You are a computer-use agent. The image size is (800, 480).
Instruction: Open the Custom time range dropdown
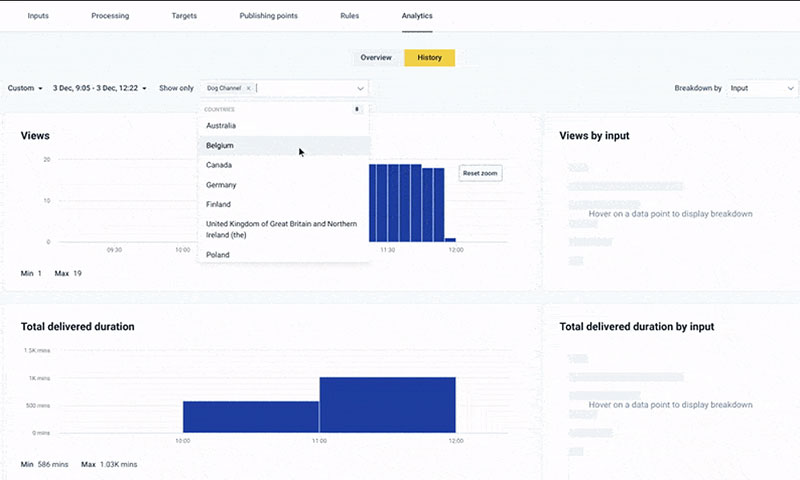tap(25, 88)
